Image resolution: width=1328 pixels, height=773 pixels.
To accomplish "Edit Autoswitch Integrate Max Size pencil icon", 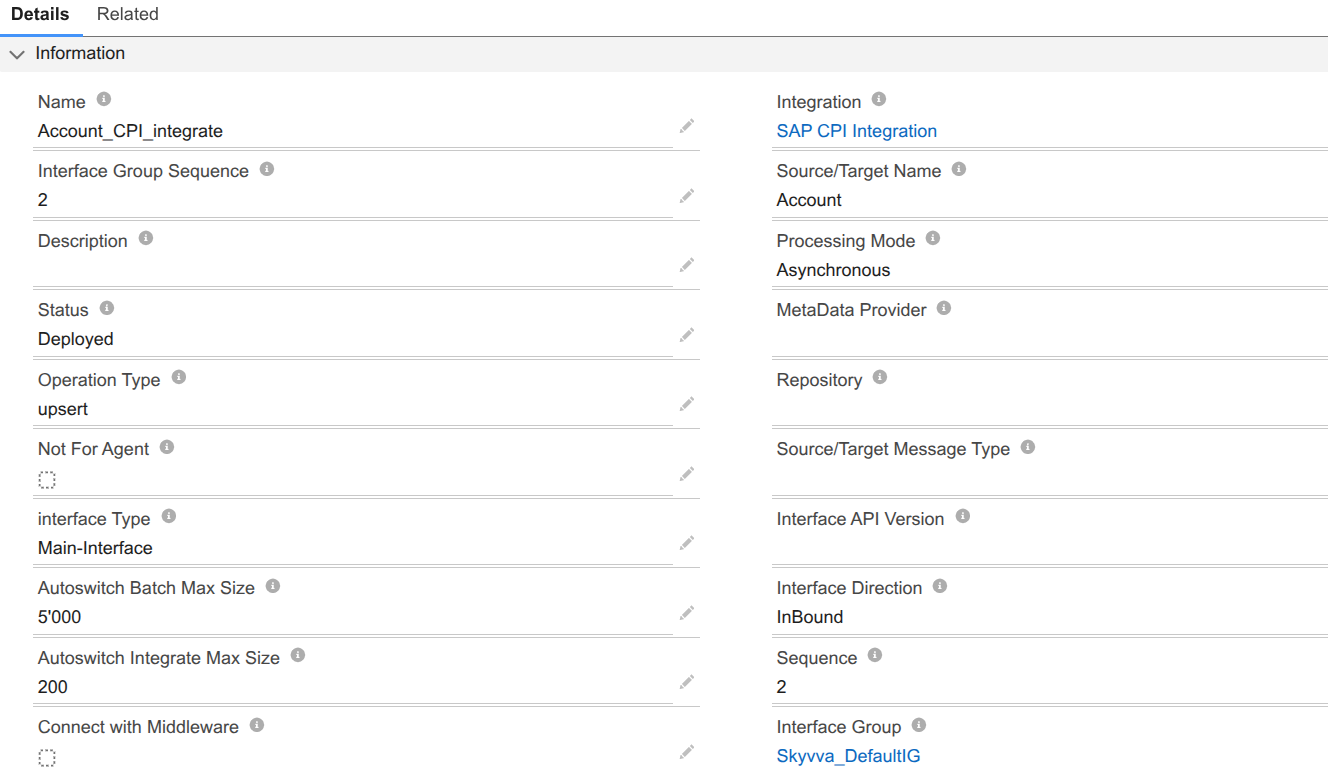I will (x=687, y=682).
